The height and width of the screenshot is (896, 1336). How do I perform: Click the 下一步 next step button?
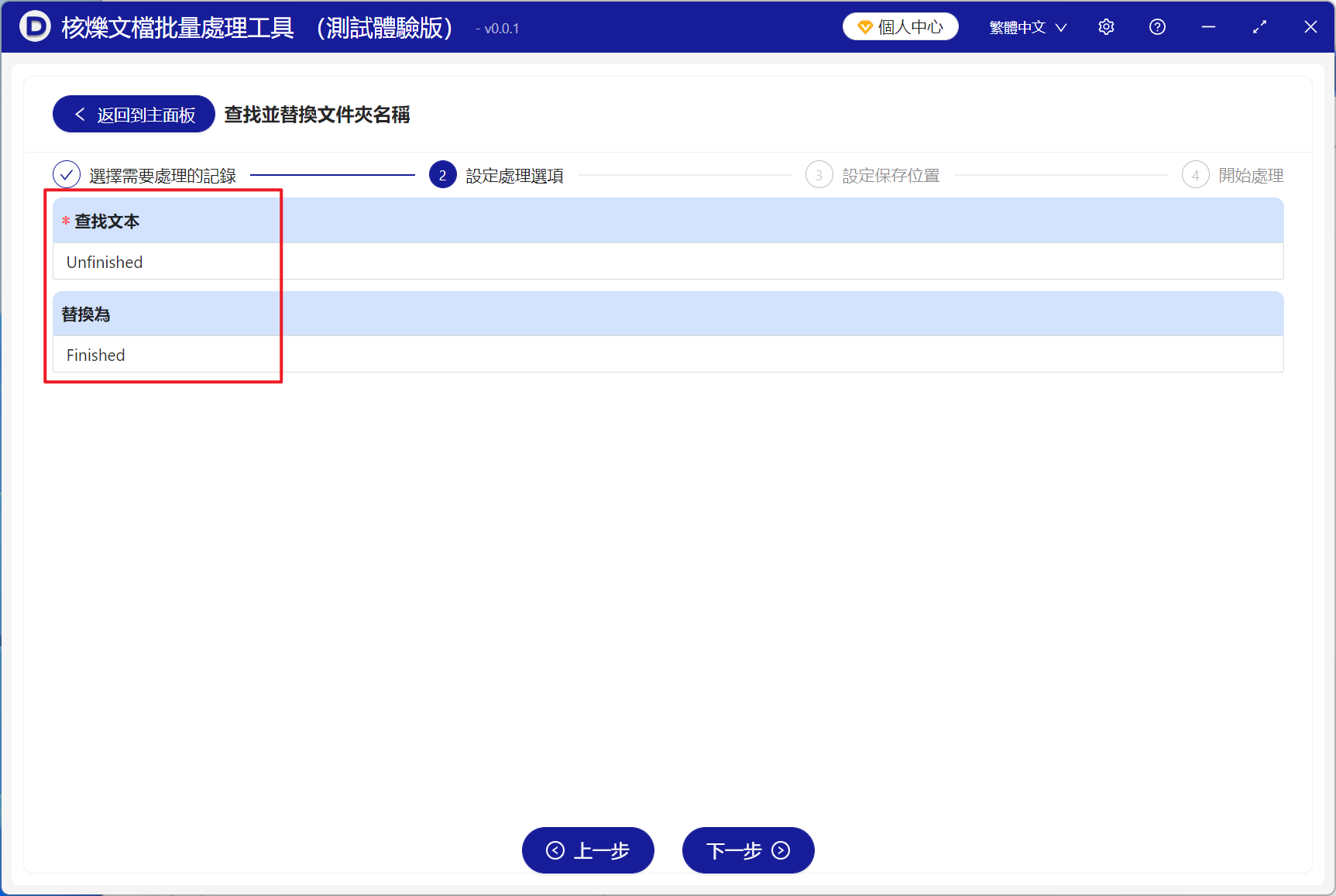(x=748, y=850)
